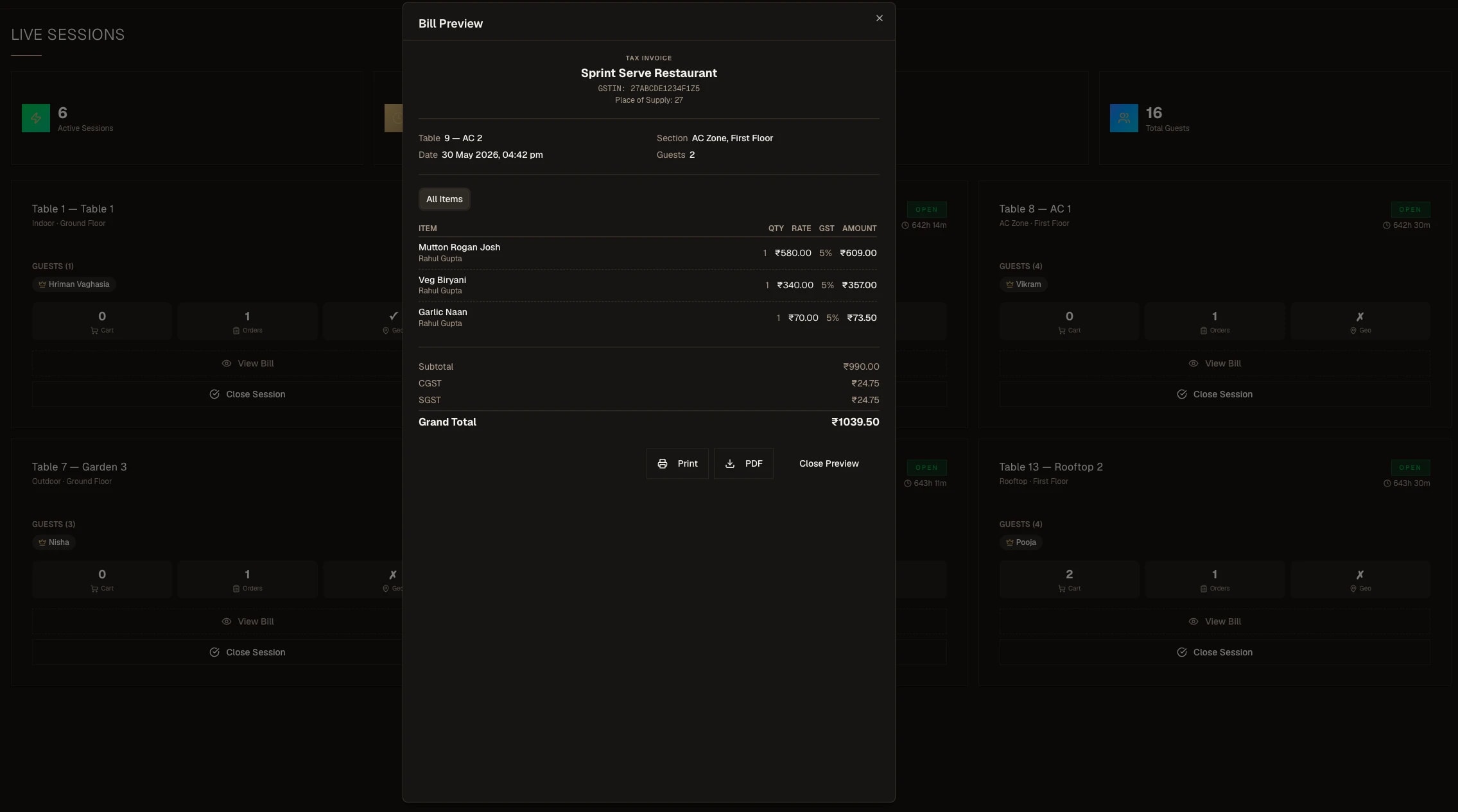
Task: Open View Bill for Table 13 — Rooftop 2
Action: (x=1214, y=621)
